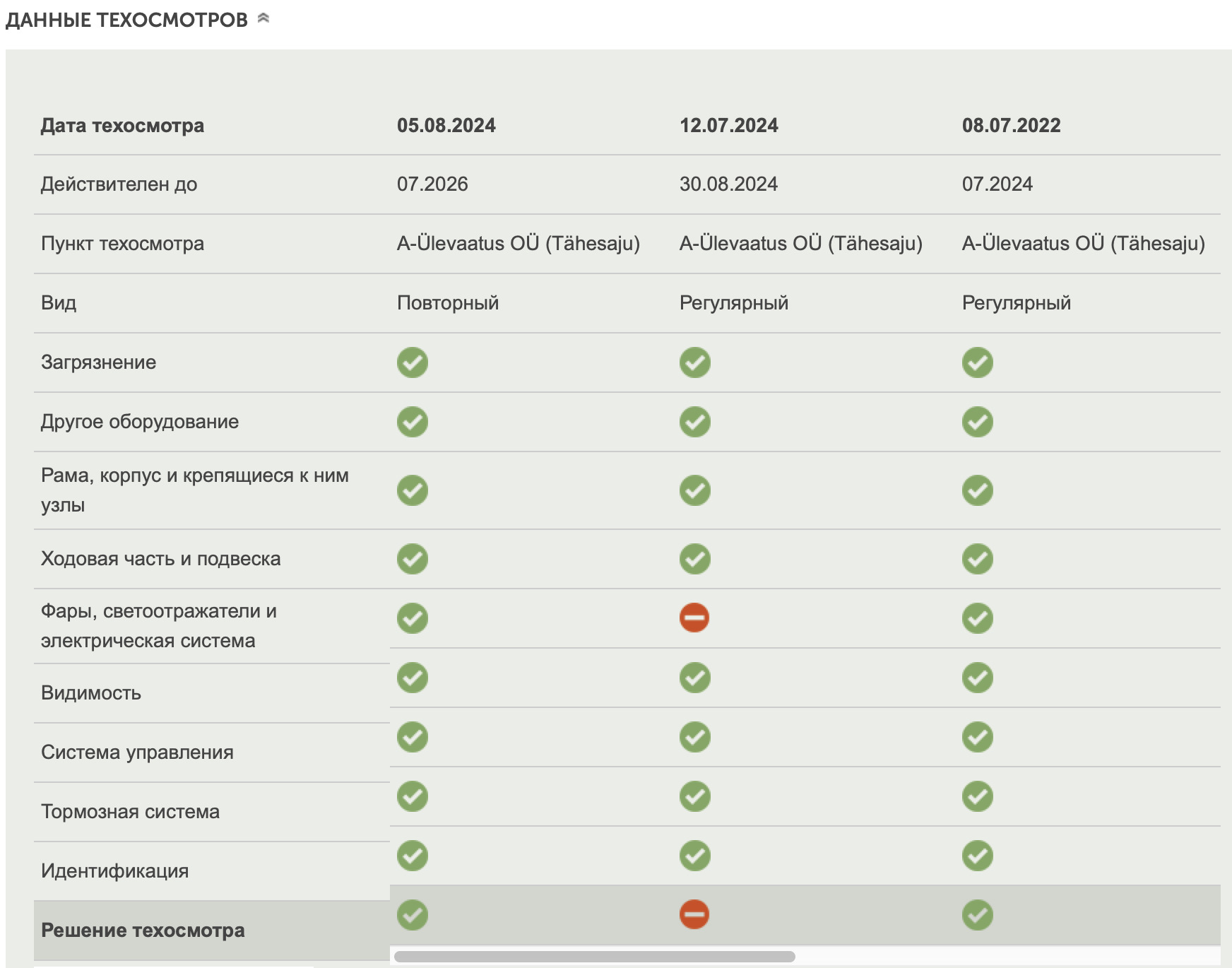Collapse the ДАННЫЕ ТЕХОСМОТРОВ section chevron
The height and width of the screenshot is (968, 1232).
click(263, 18)
